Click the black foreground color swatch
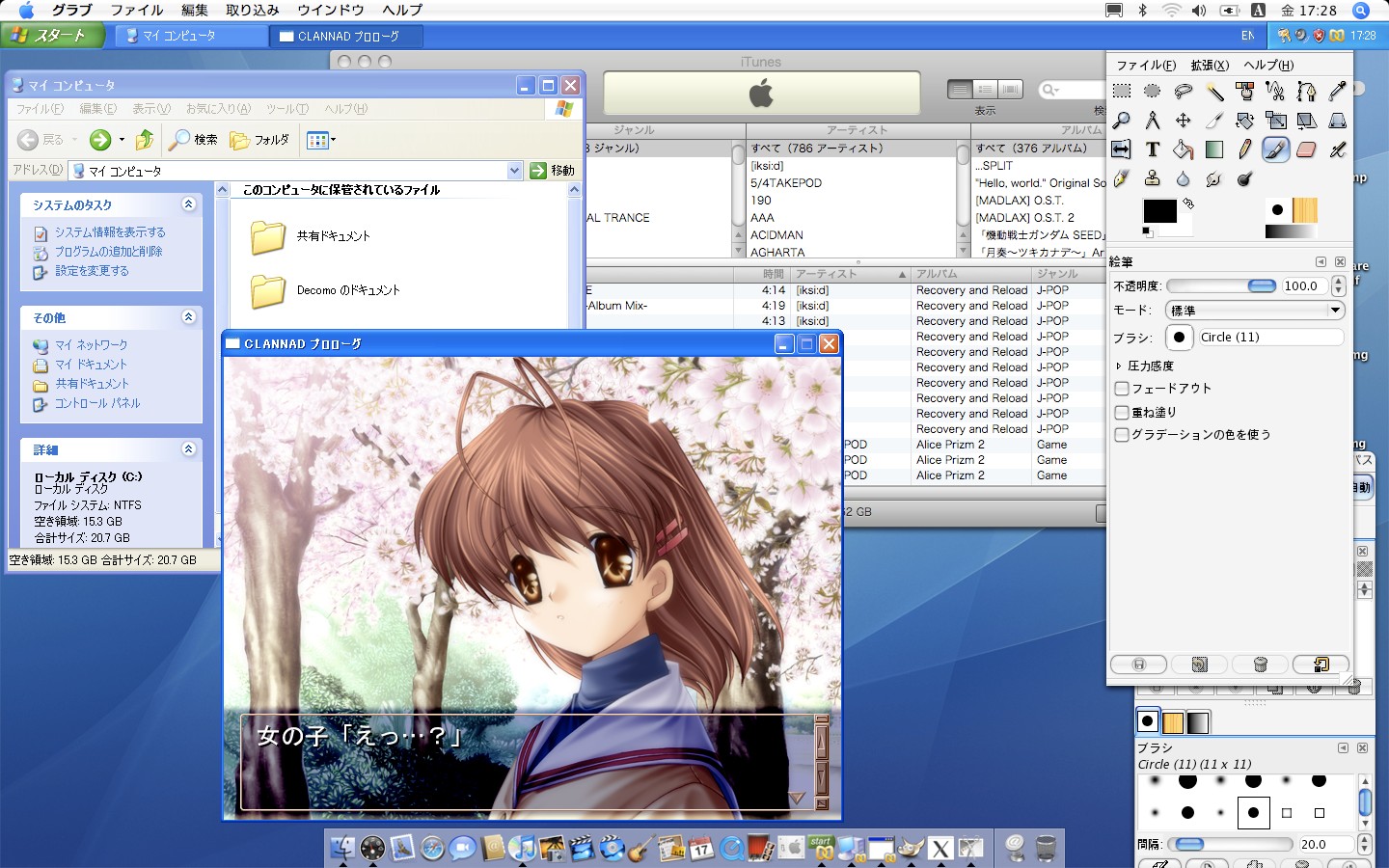 click(x=1158, y=210)
